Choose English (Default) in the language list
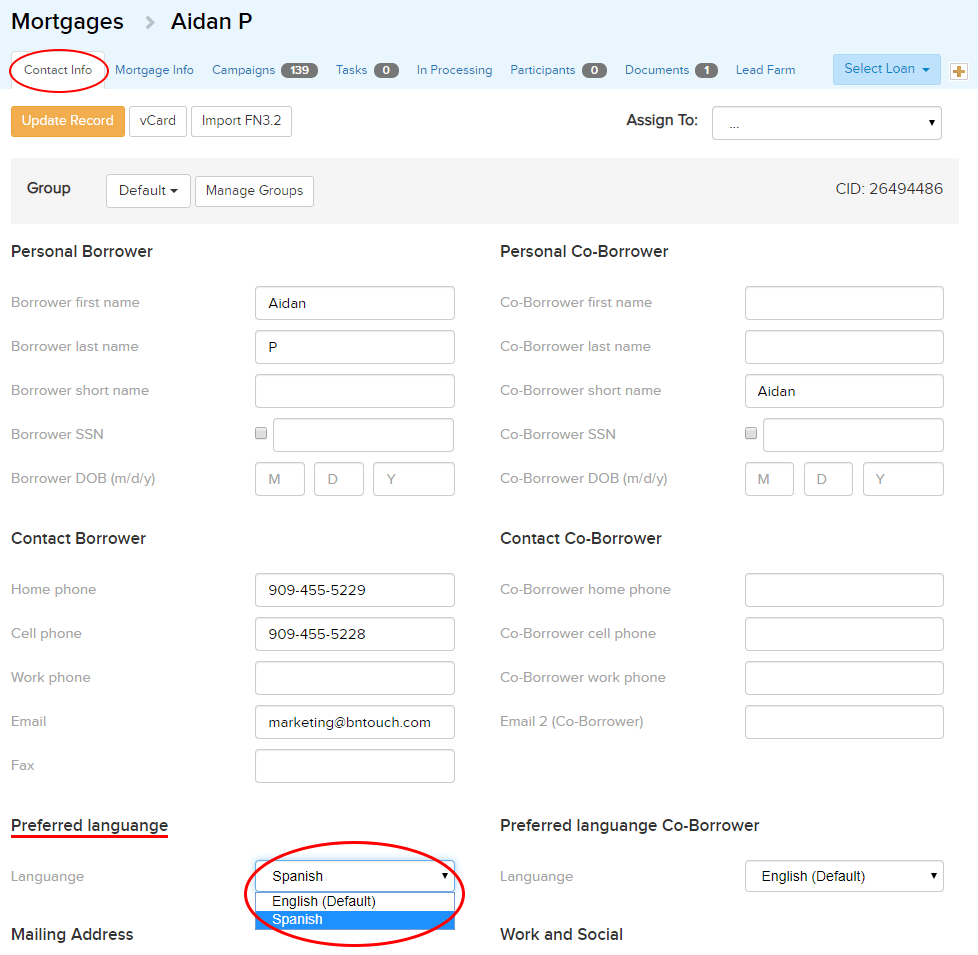Viewport: 978px width, 955px height. pos(354,901)
